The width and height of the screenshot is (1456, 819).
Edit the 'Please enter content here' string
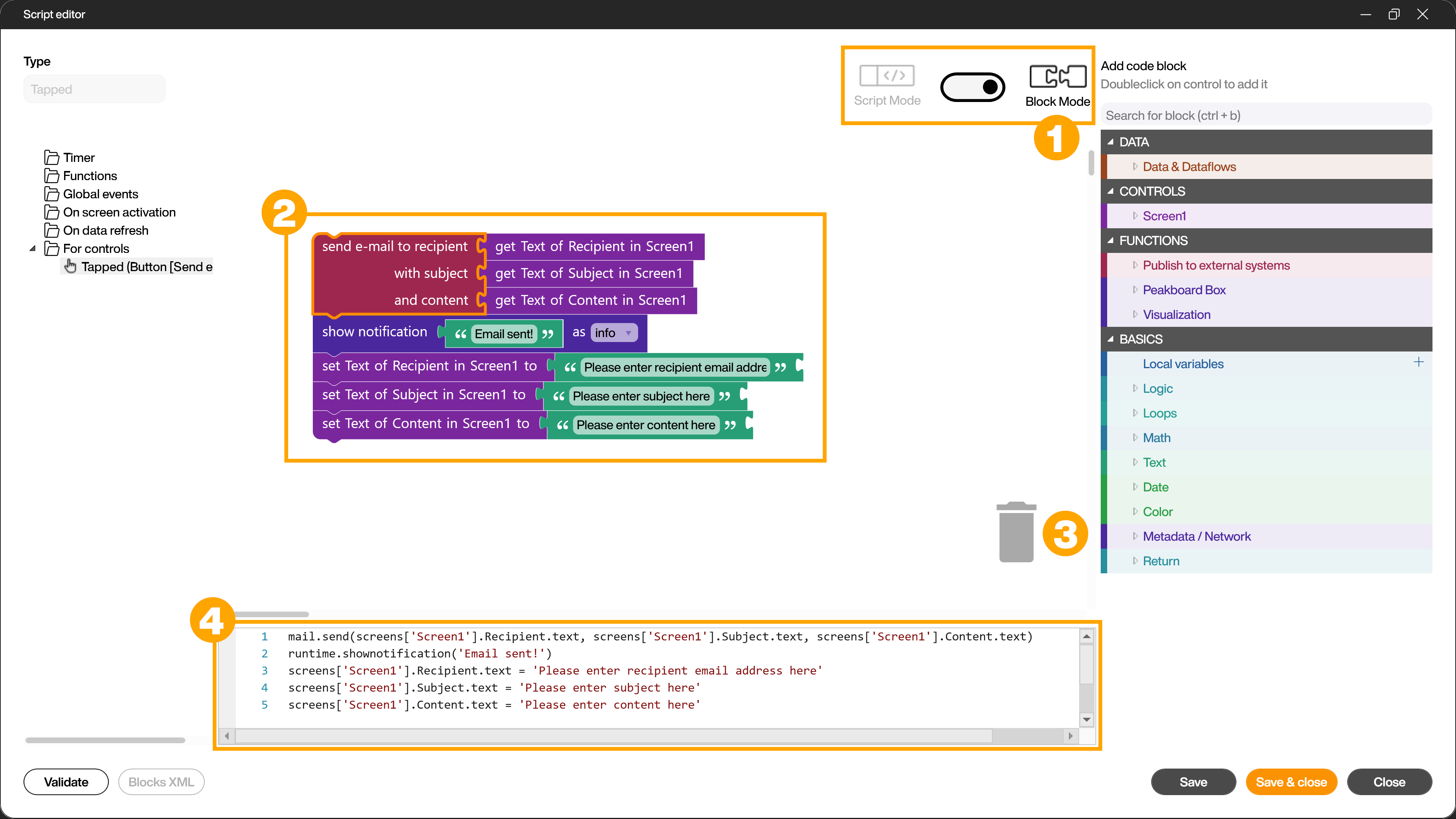pos(645,425)
